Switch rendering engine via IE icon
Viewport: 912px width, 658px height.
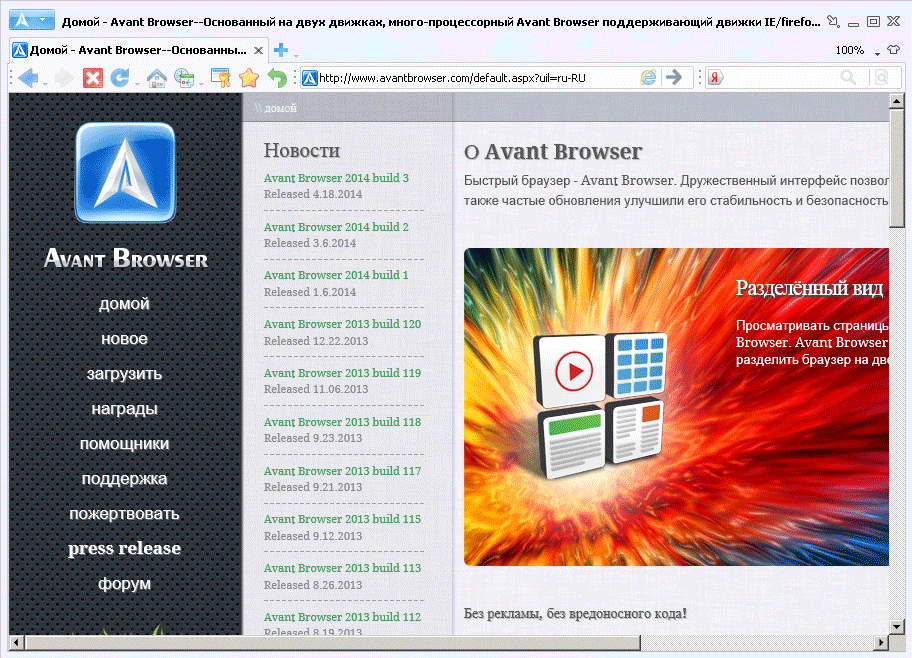pos(648,77)
